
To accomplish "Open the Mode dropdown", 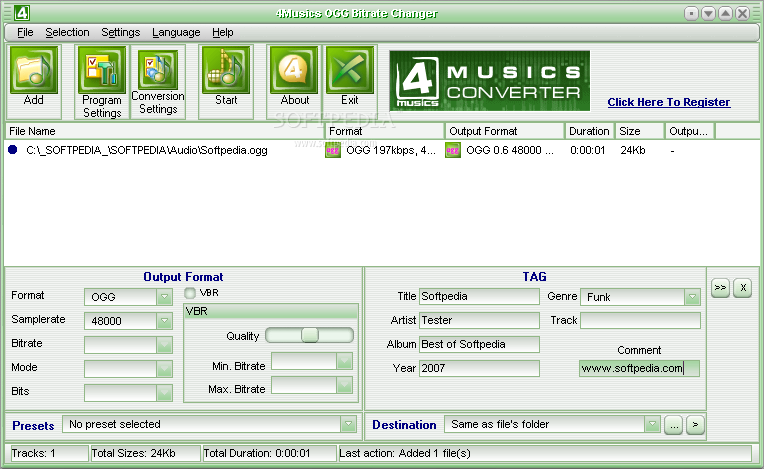I will point(164,369).
